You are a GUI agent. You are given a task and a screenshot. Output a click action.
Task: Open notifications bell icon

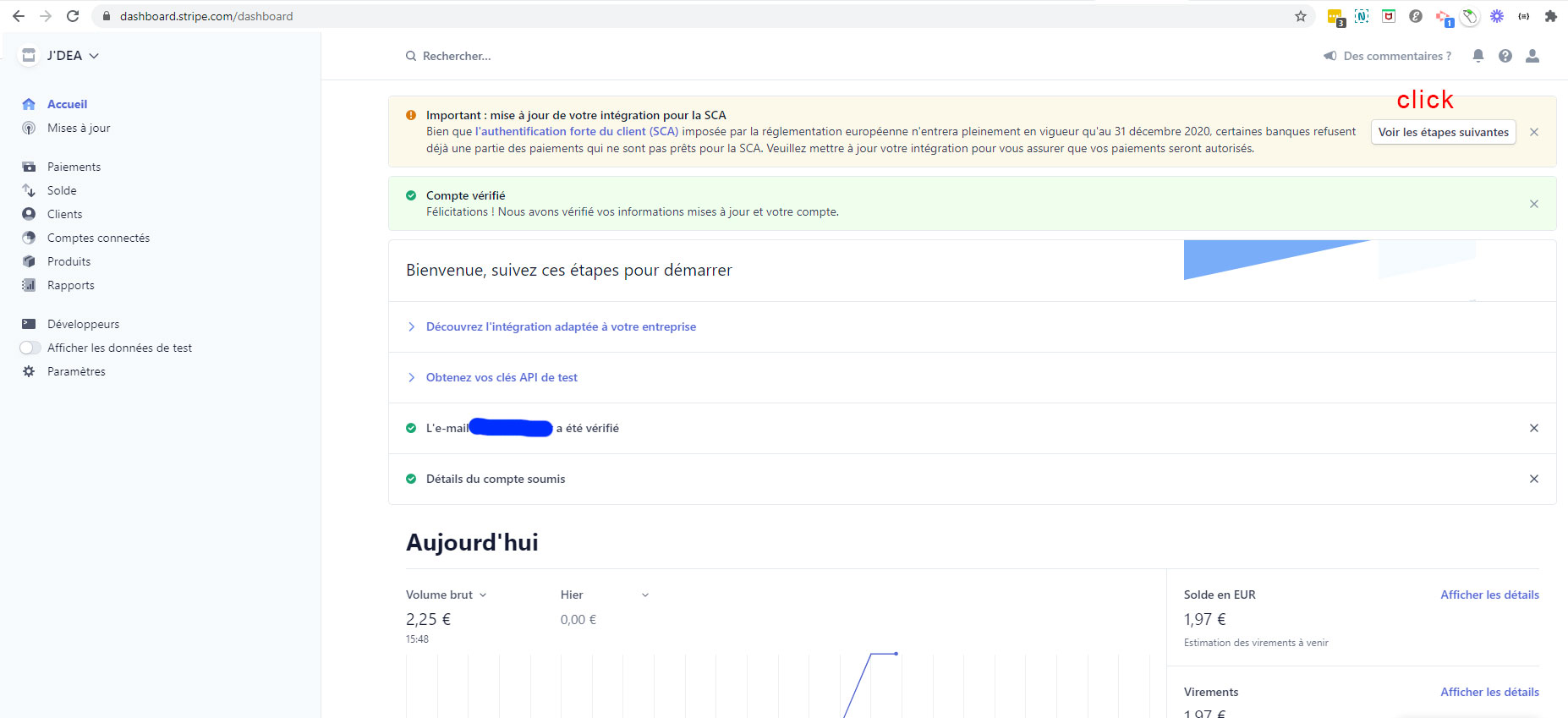point(1478,56)
